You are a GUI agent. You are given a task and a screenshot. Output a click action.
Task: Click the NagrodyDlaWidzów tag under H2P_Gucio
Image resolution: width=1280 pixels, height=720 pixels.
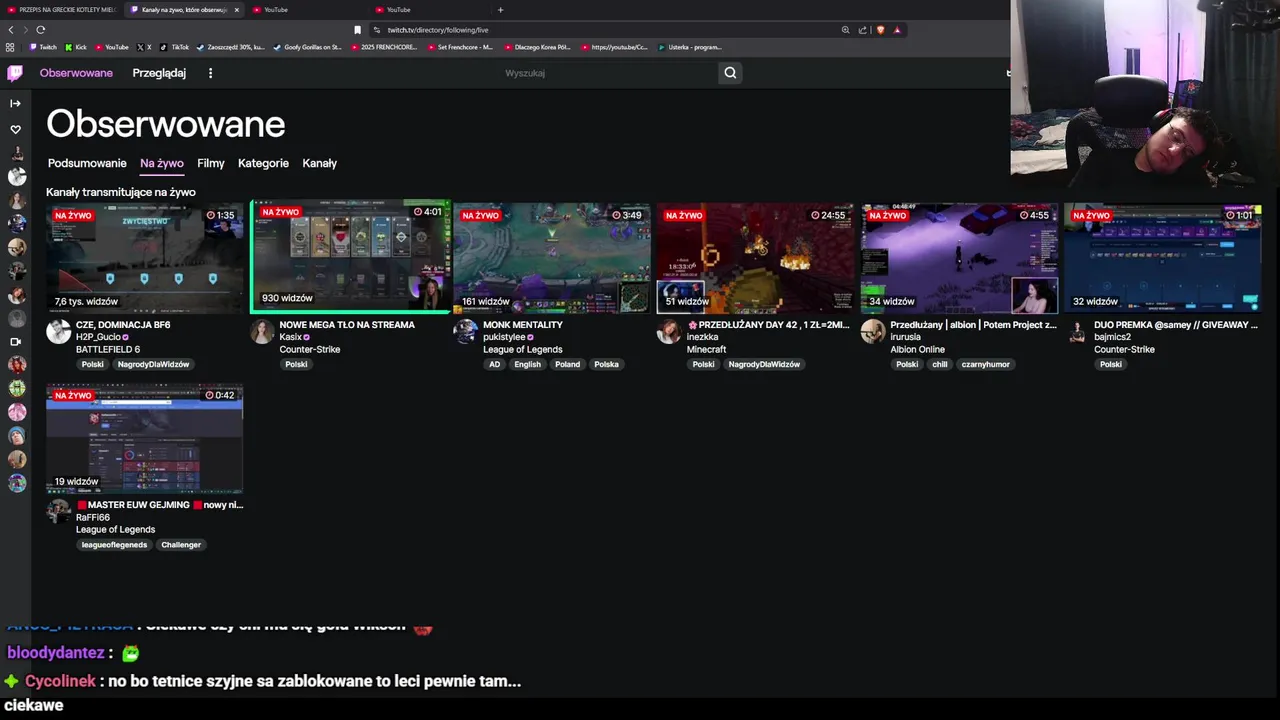153,365
